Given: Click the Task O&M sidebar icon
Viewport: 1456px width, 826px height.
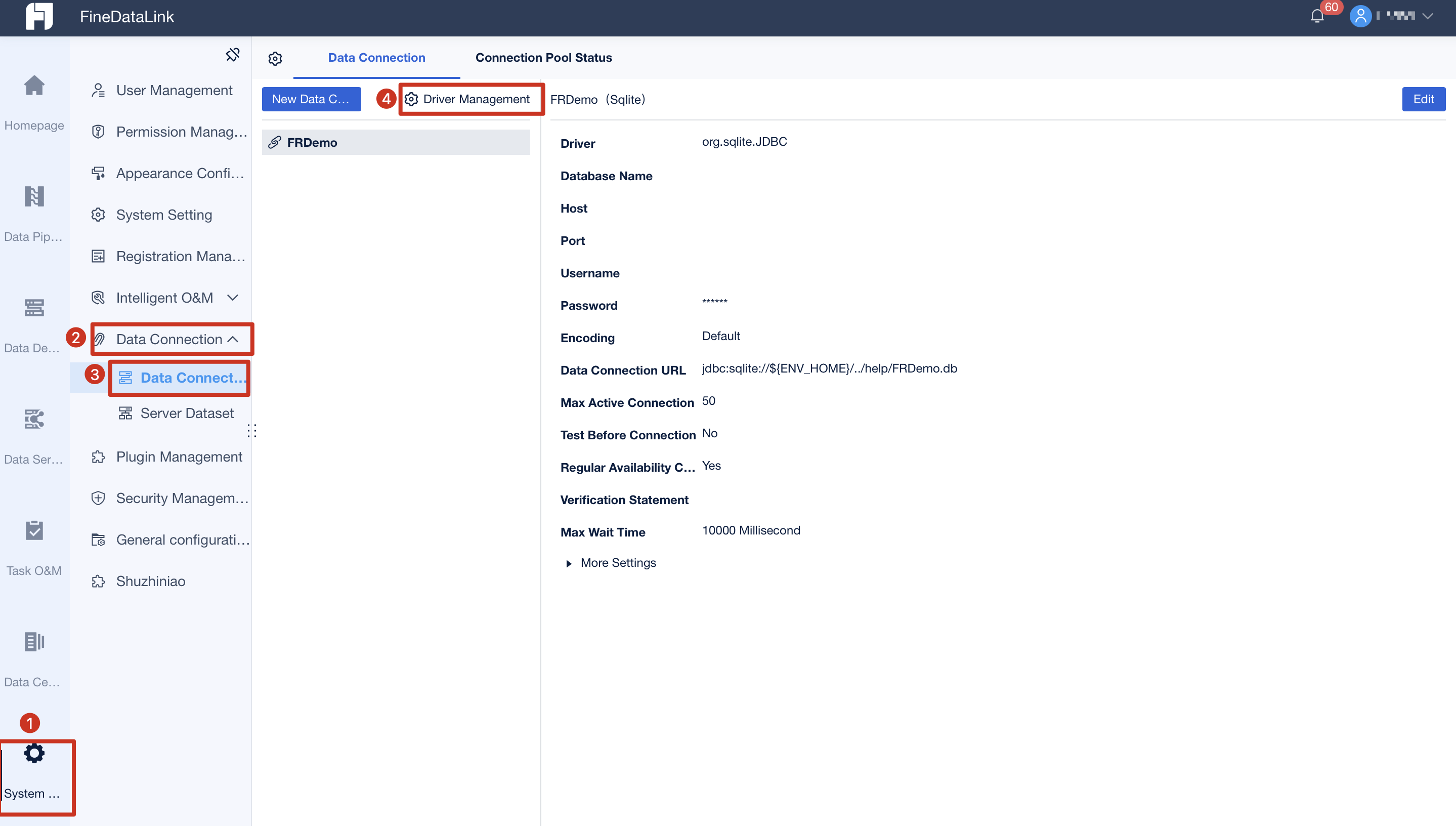Looking at the screenshot, I should click(34, 530).
